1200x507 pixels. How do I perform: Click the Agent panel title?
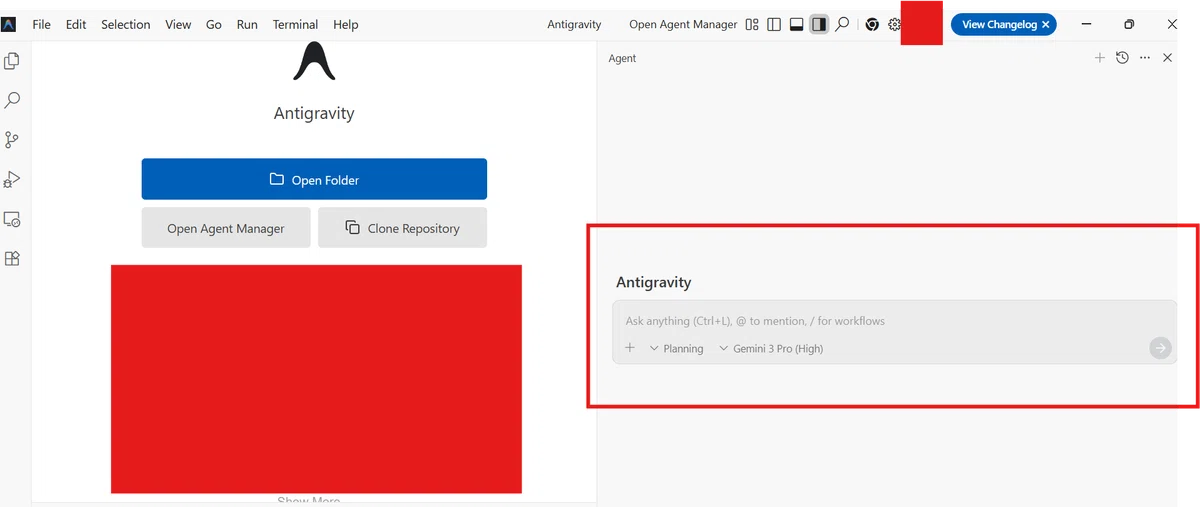(622, 58)
